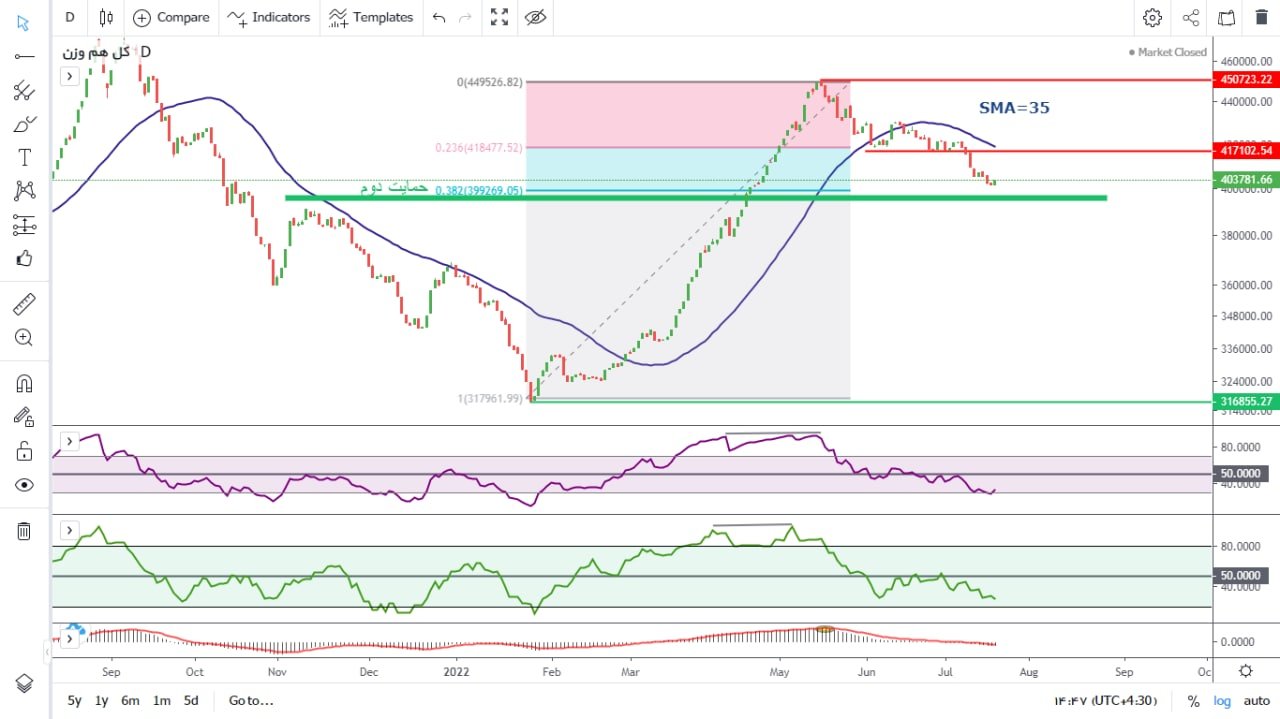
Task: Toggle magnet mode for drawings
Action: [24, 384]
